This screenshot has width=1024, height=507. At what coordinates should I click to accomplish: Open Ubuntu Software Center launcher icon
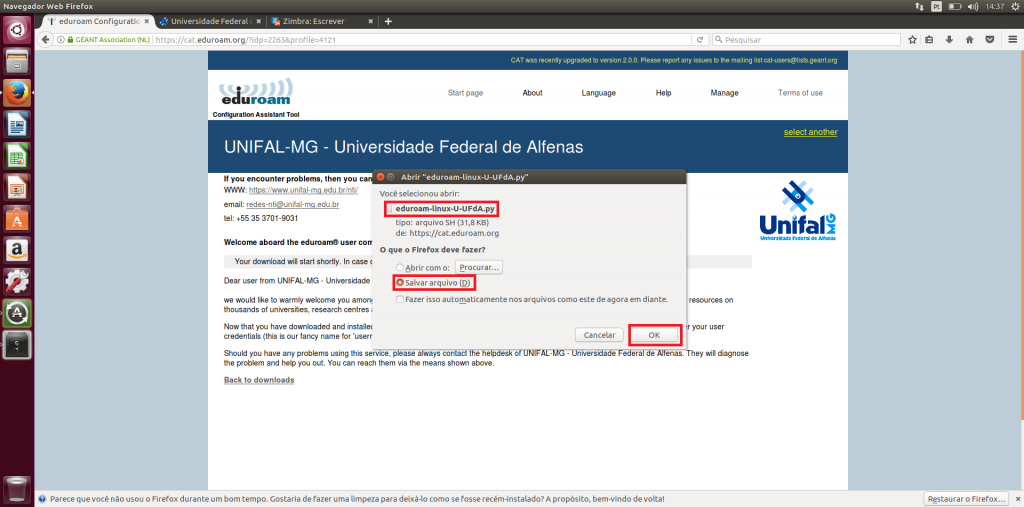17,220
